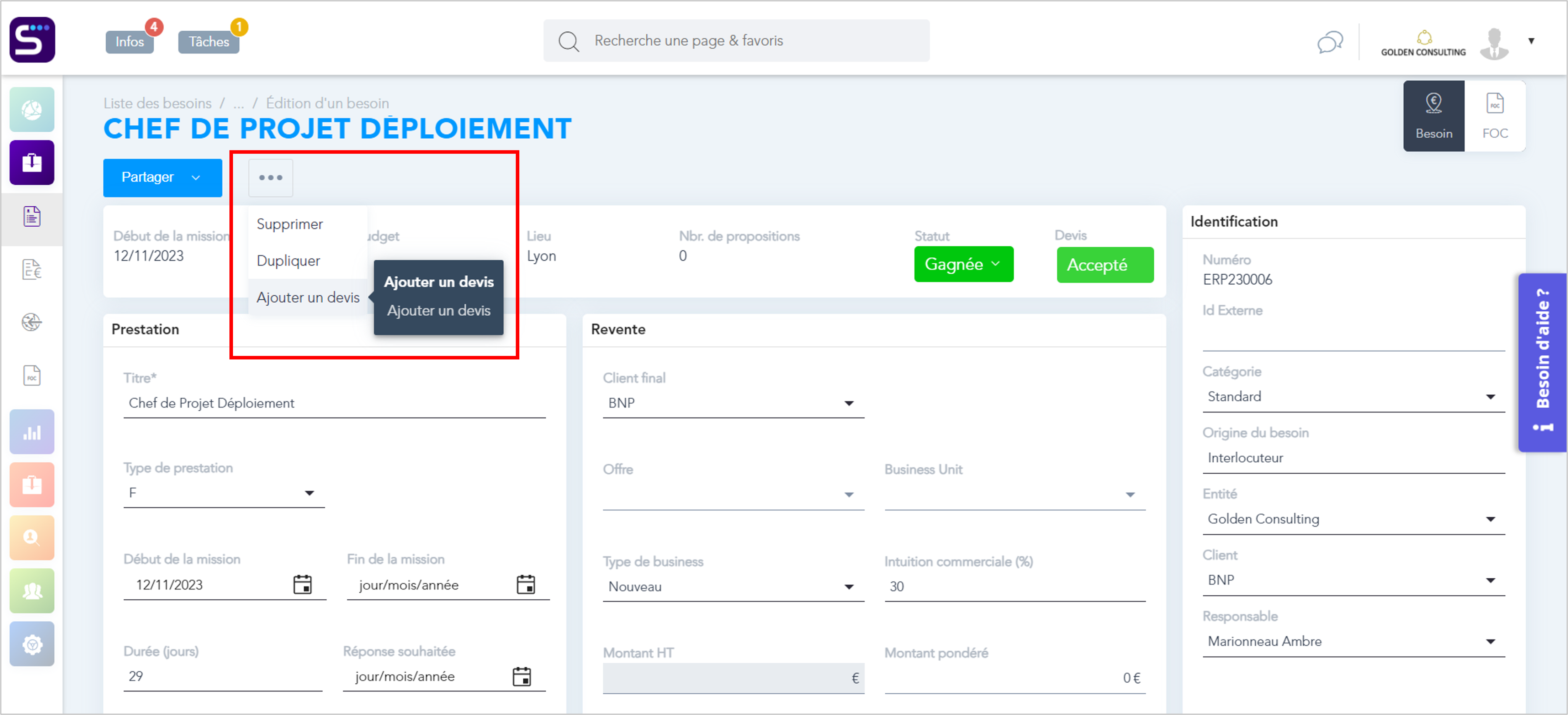The image size is (1568, 715).
Task: Open the bar chart statistics sidebar icon
Action: (32, 432)
